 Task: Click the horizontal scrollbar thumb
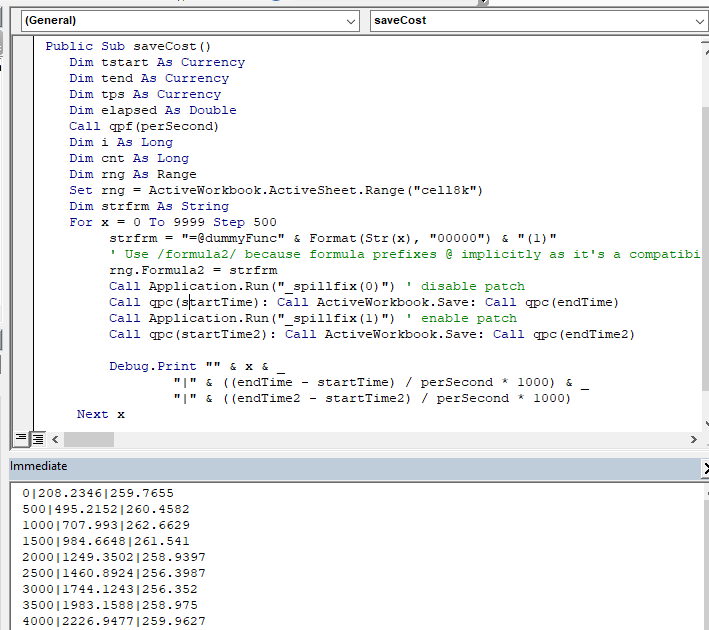[90, 439]
